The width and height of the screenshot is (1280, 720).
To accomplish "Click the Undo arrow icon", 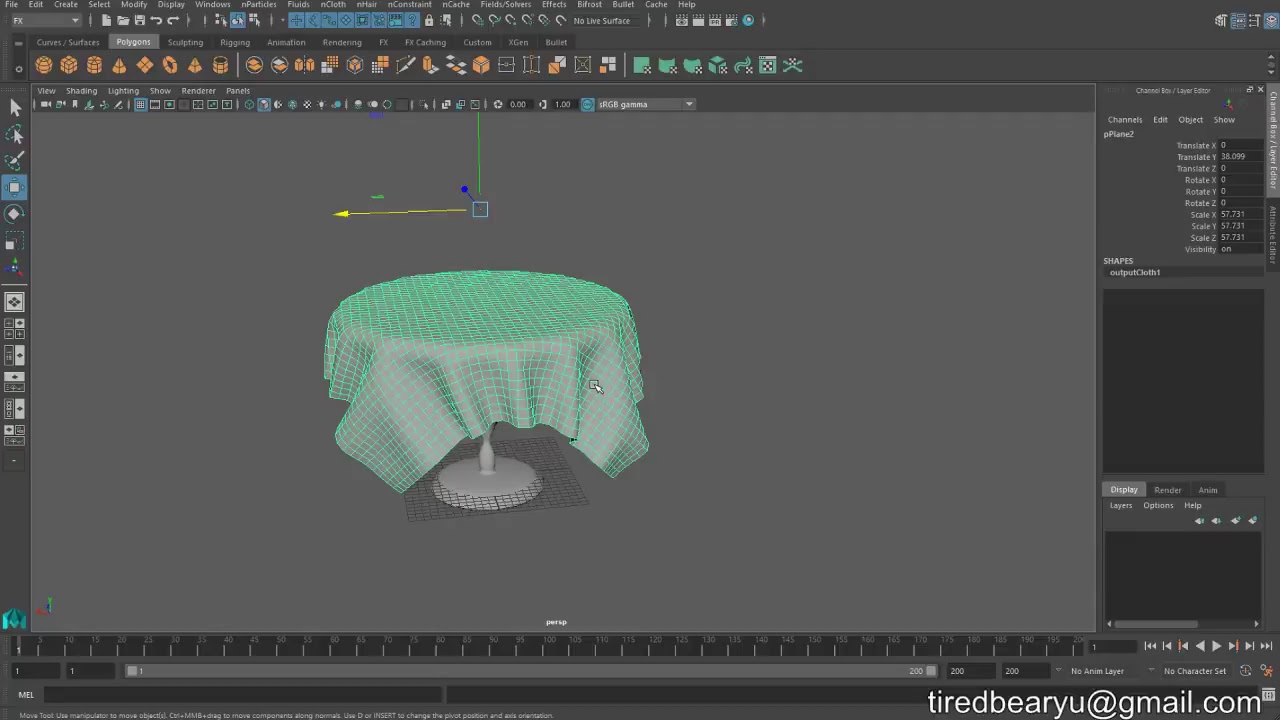I will pos(156,20).
